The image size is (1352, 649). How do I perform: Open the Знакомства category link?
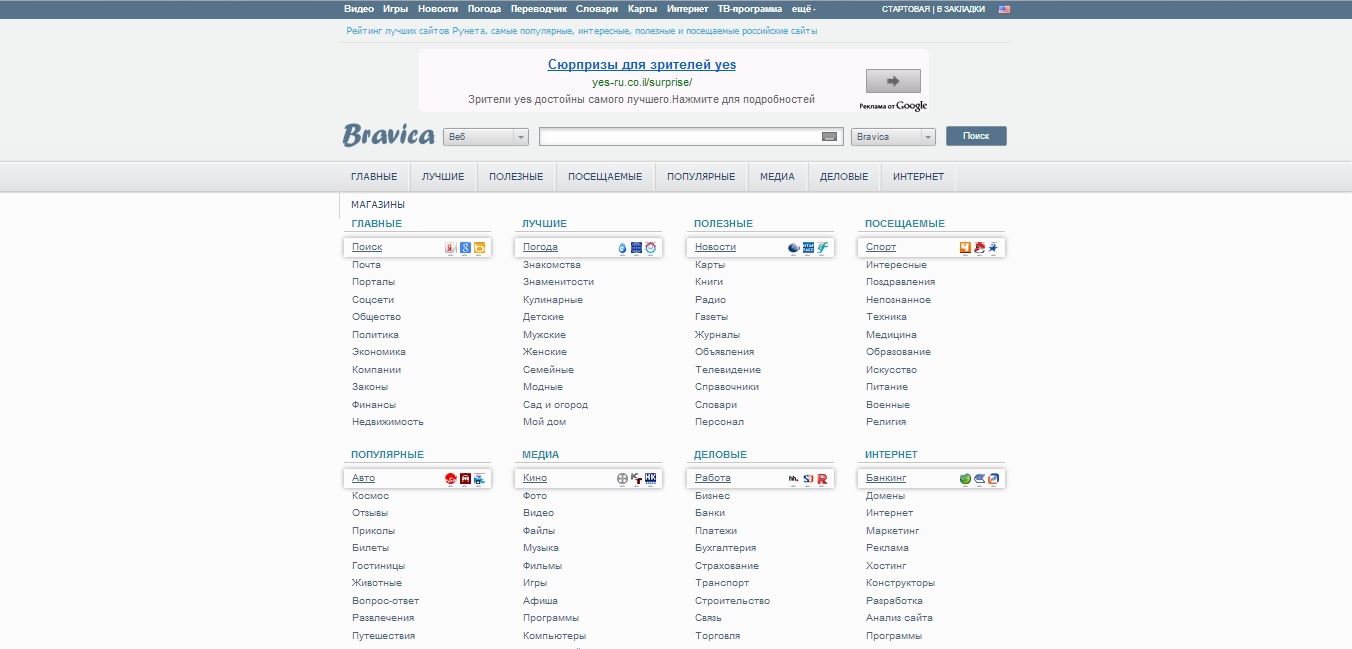tap(552, 265)
